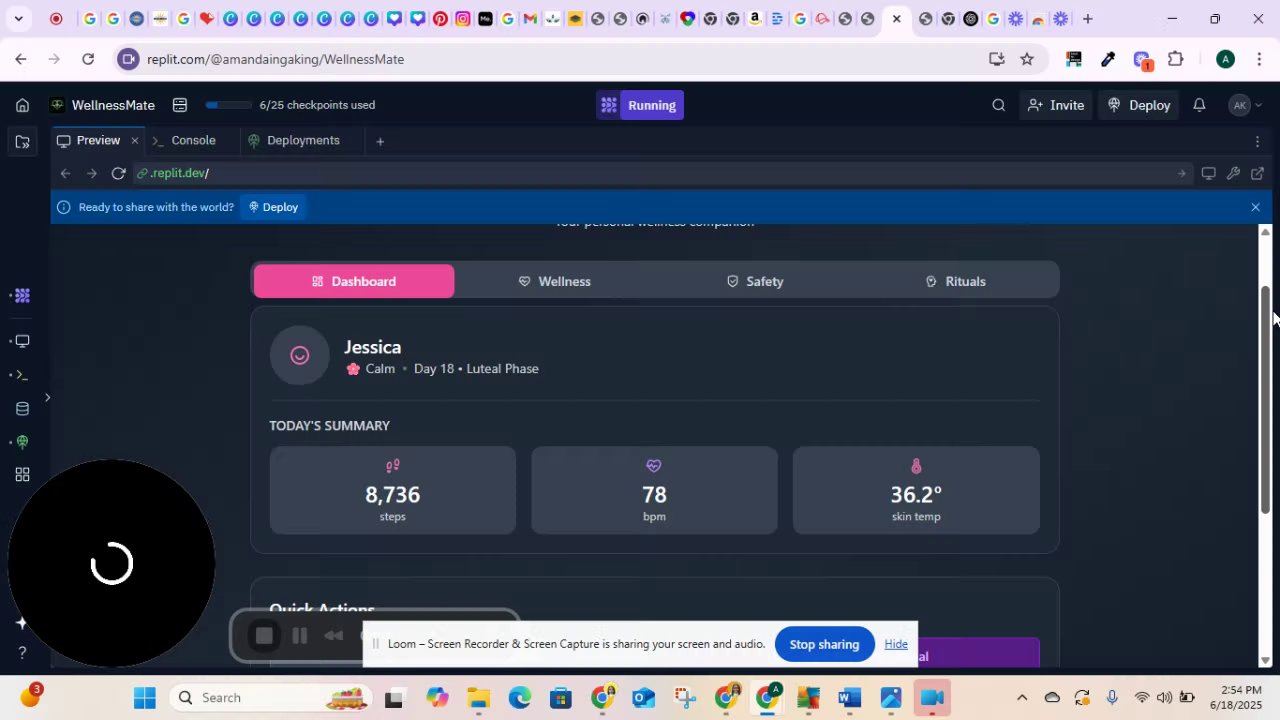Select the Rituals tab in the app

(956, 281)
